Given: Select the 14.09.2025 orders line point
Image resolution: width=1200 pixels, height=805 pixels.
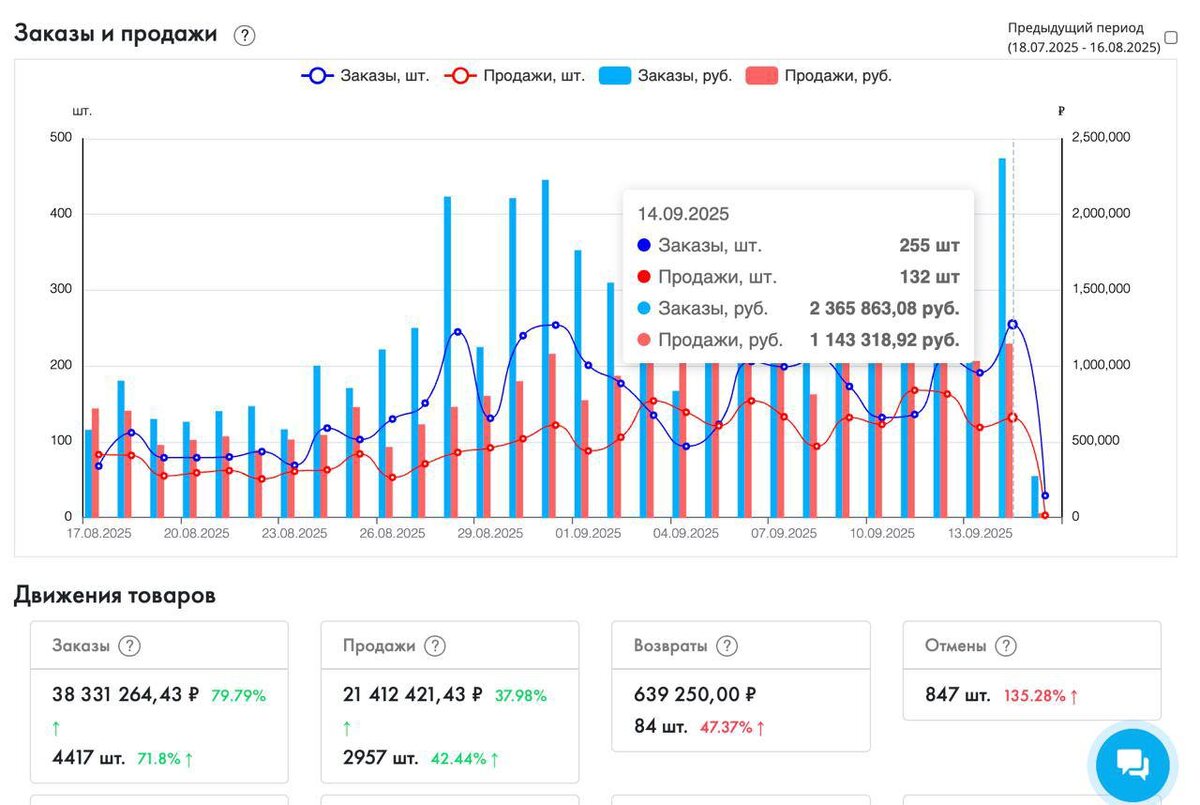Looking at the screenshot, I should pyautogui.click(x=1013, y=325).
